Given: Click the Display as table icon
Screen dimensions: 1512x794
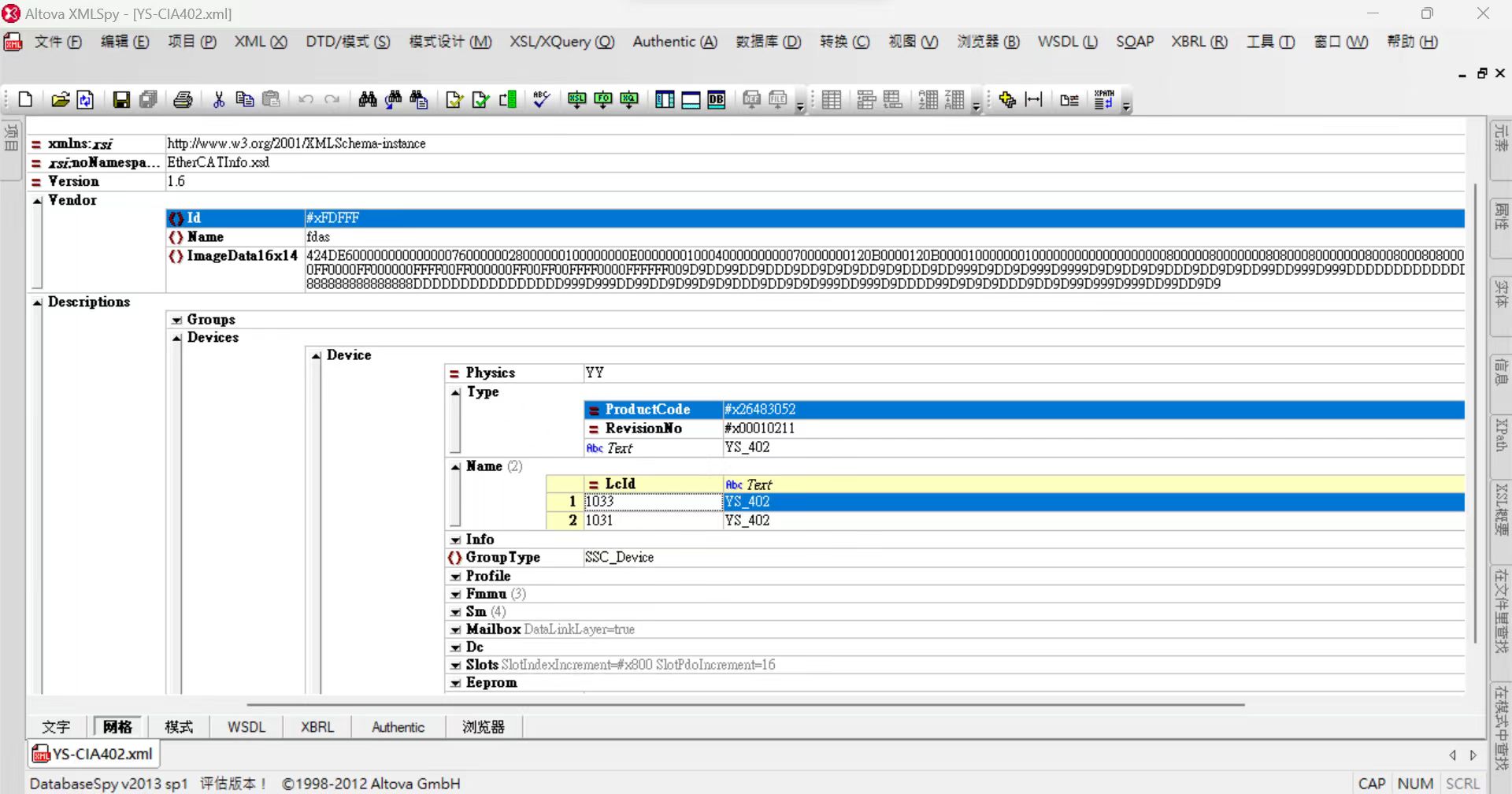Looking at the screenshot, I should point(832,100).
